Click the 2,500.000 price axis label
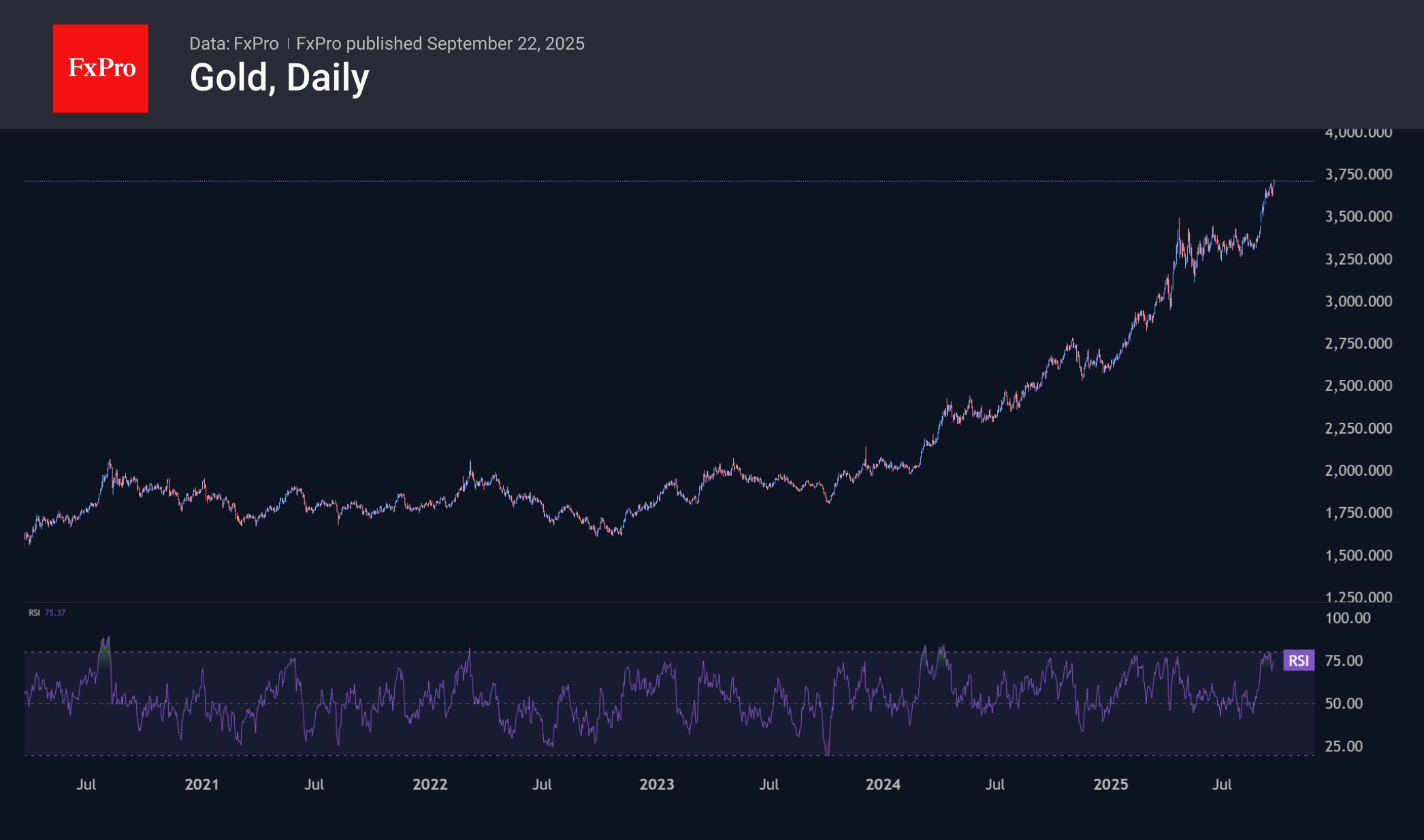This screenshot has width=1424, height=840. 1358,385
